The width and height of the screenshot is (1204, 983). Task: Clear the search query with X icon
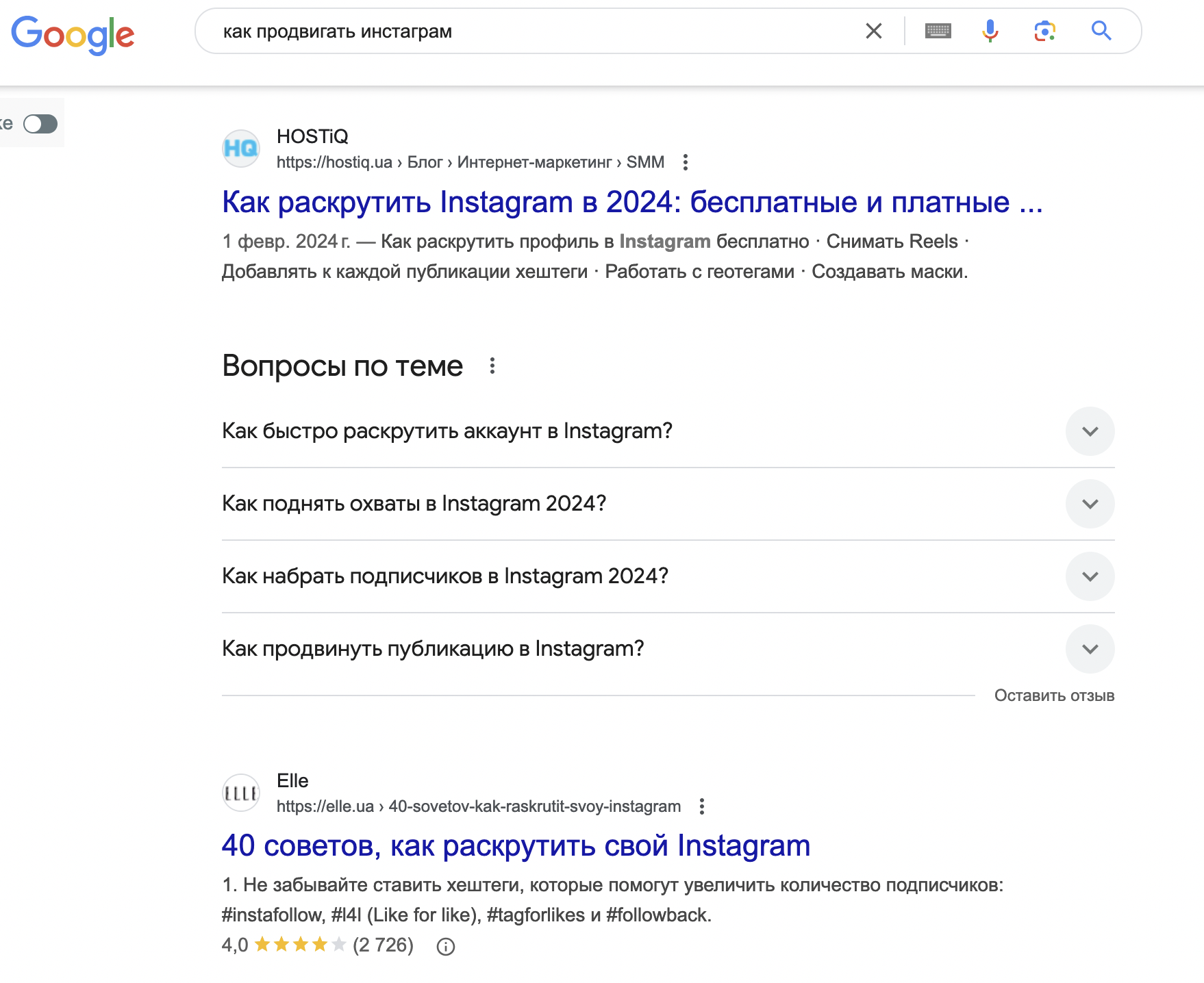873,31
